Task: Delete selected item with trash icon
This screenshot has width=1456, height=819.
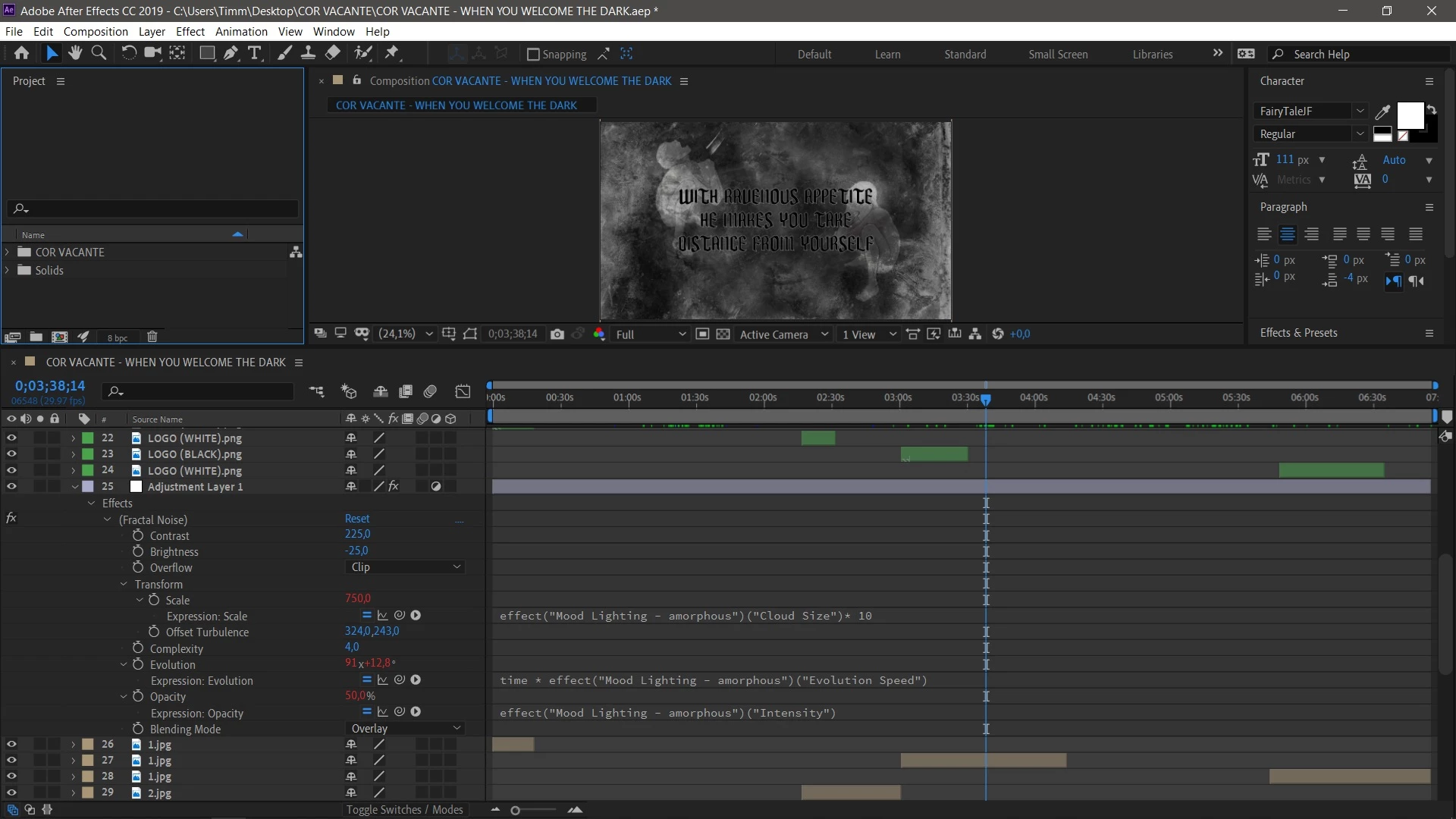Action: pos(152,337)
